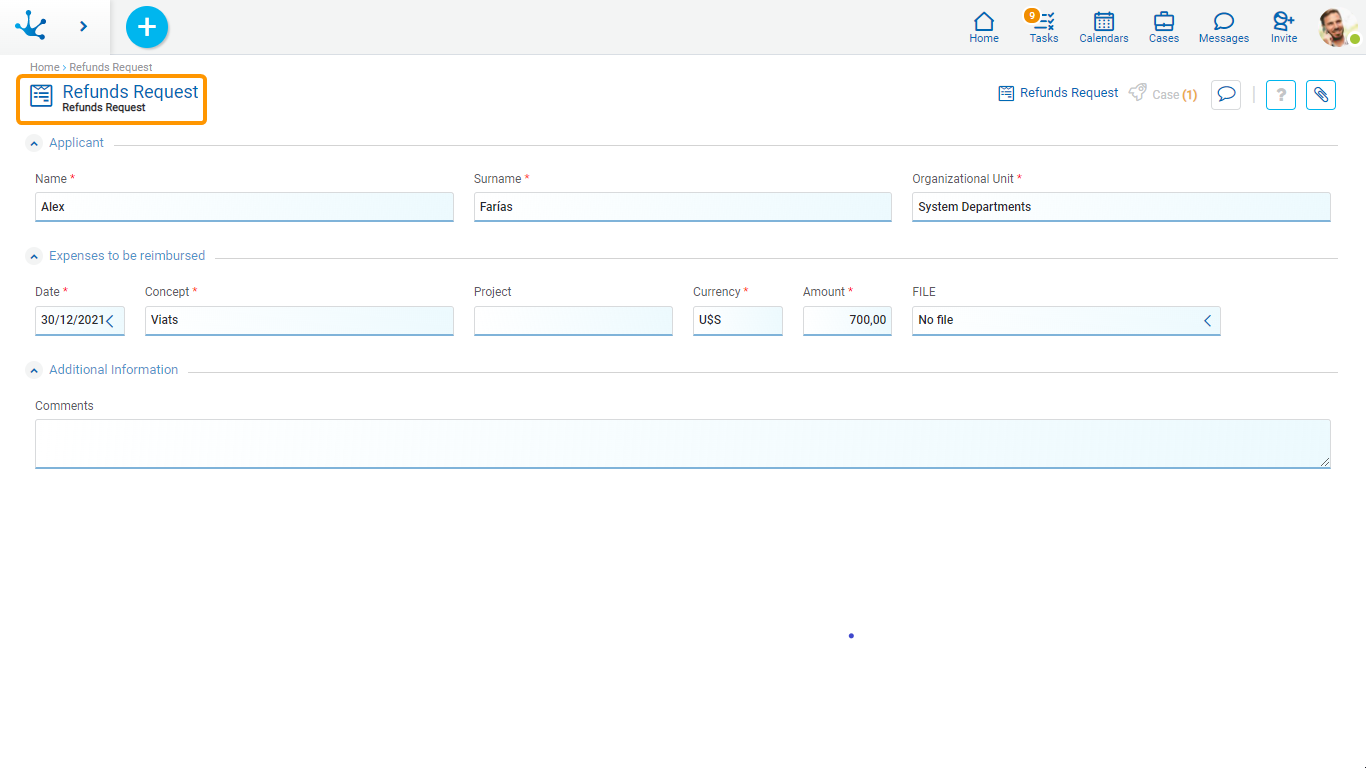Click the blue plus create button
This screenshot has width=1366, height=768.
tap(147, 27)
